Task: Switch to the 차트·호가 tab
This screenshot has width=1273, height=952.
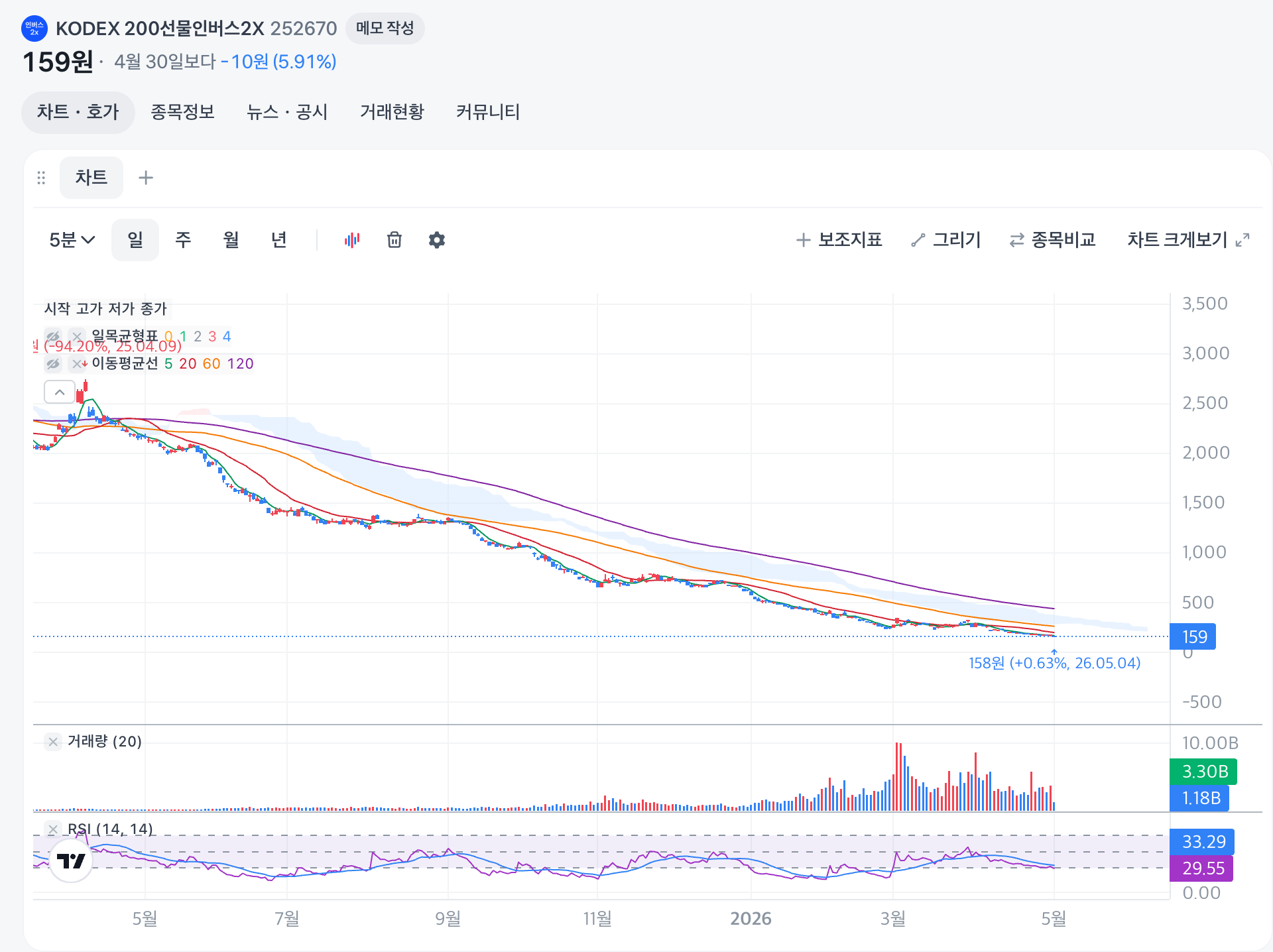Action: [x=78, y=112]
